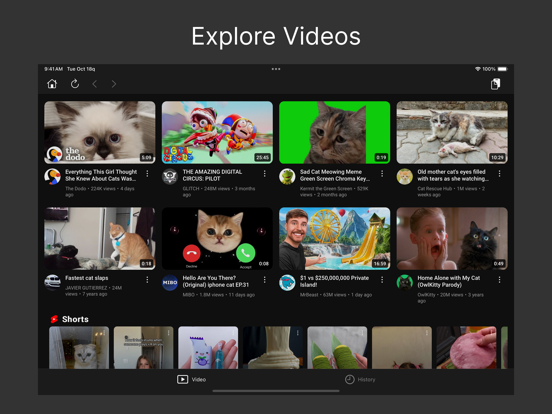This screenshot has width=552, height=414.
Task: Open options for The Dodo video
Action: (147, 174)
